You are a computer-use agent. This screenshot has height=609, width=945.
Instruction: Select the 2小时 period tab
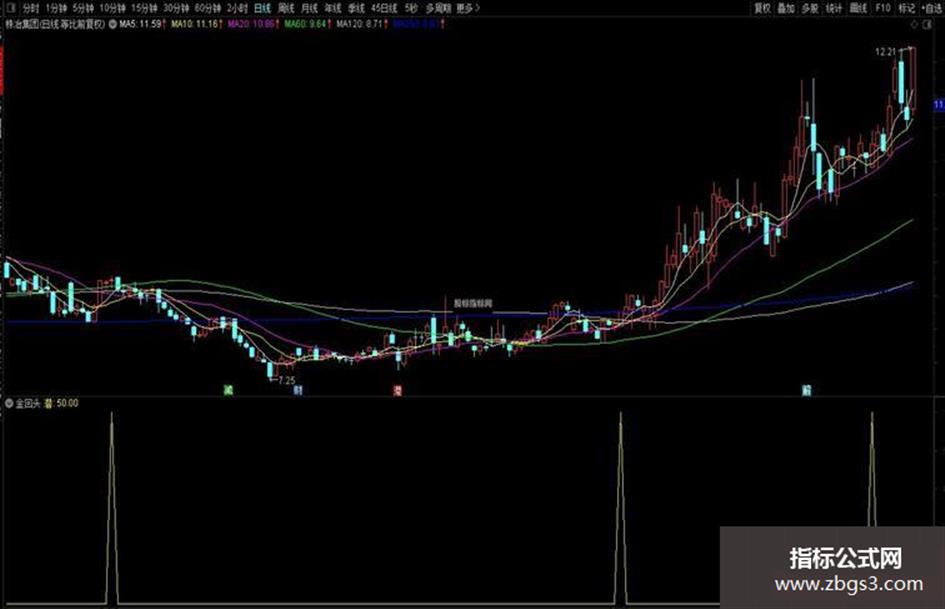[x=237, y=8]
